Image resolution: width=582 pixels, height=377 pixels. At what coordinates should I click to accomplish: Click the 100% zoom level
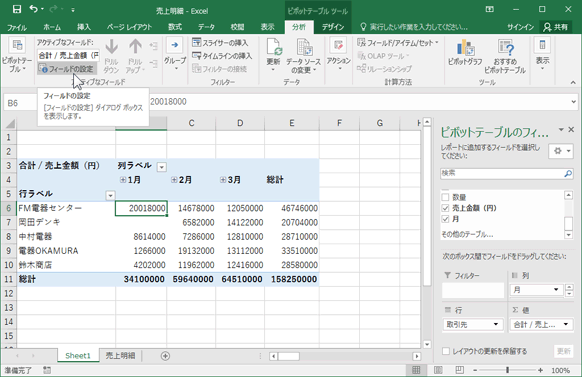click(x=560, y=370)
